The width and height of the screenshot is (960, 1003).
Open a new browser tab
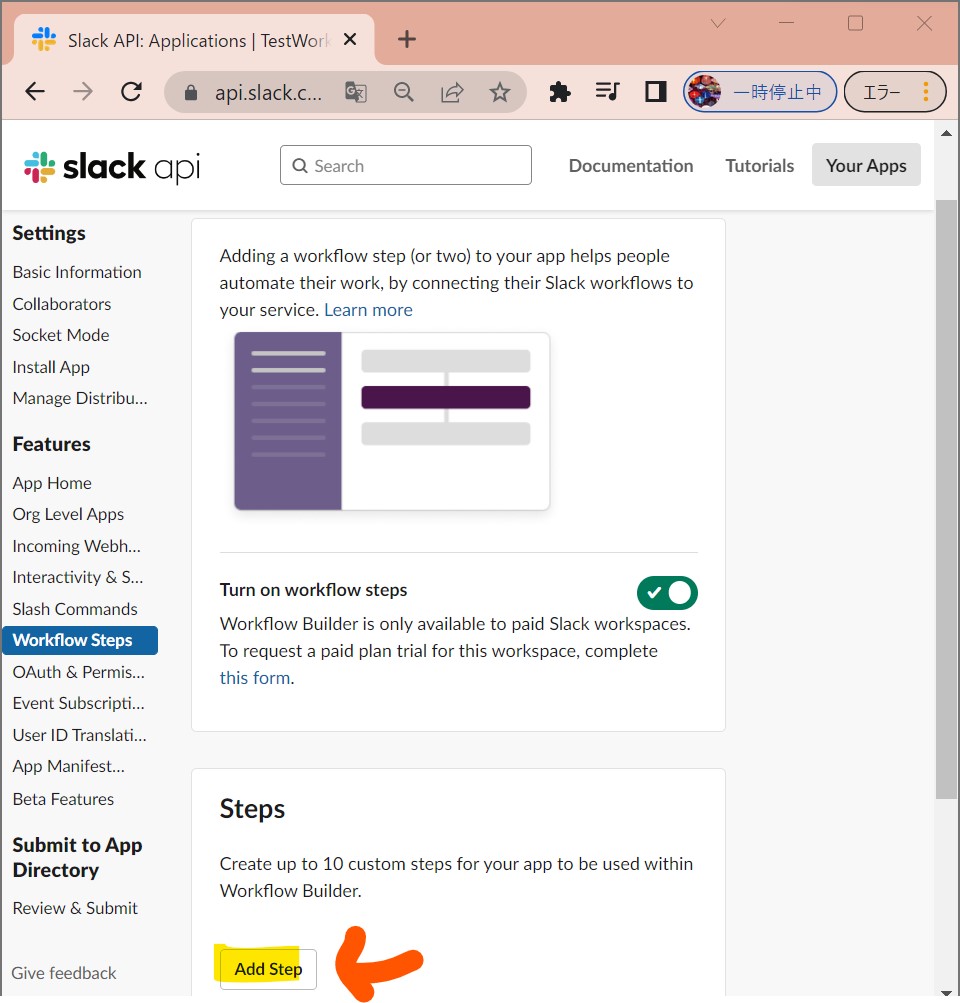tap(407, 40)
